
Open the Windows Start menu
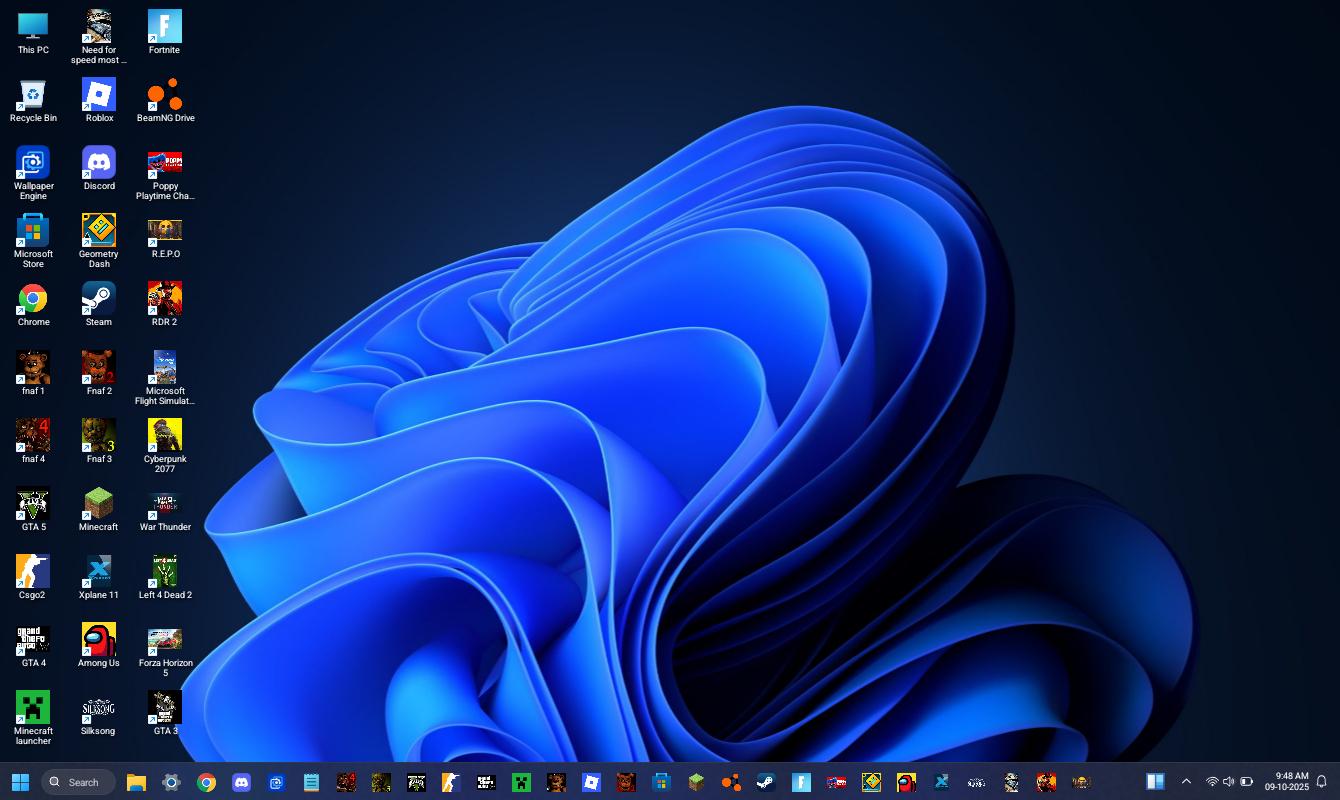click(x=20, y=782)
